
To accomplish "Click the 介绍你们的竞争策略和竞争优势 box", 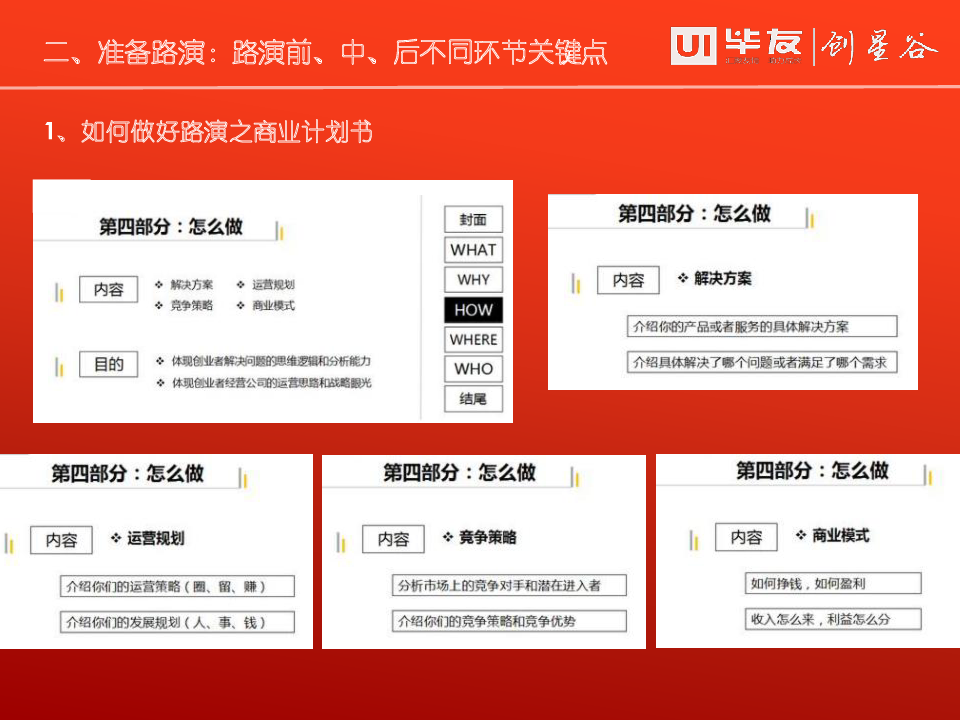I will click(509, 621).
